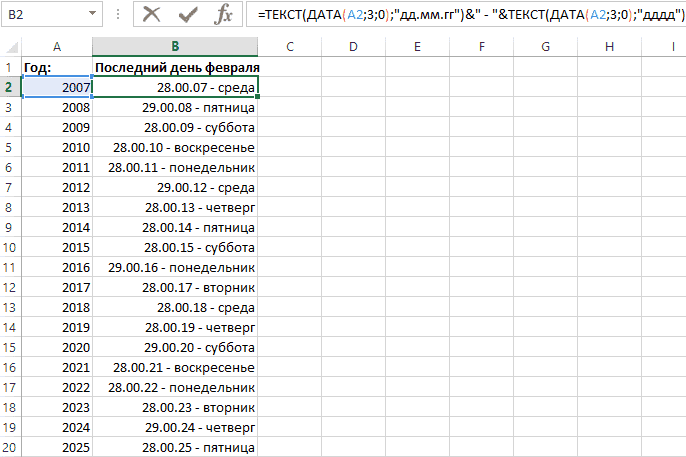This screenshot has height=457, width=686.
Task: Click cell '28.00.18 - среда'
Action: (x=175, y=307)
